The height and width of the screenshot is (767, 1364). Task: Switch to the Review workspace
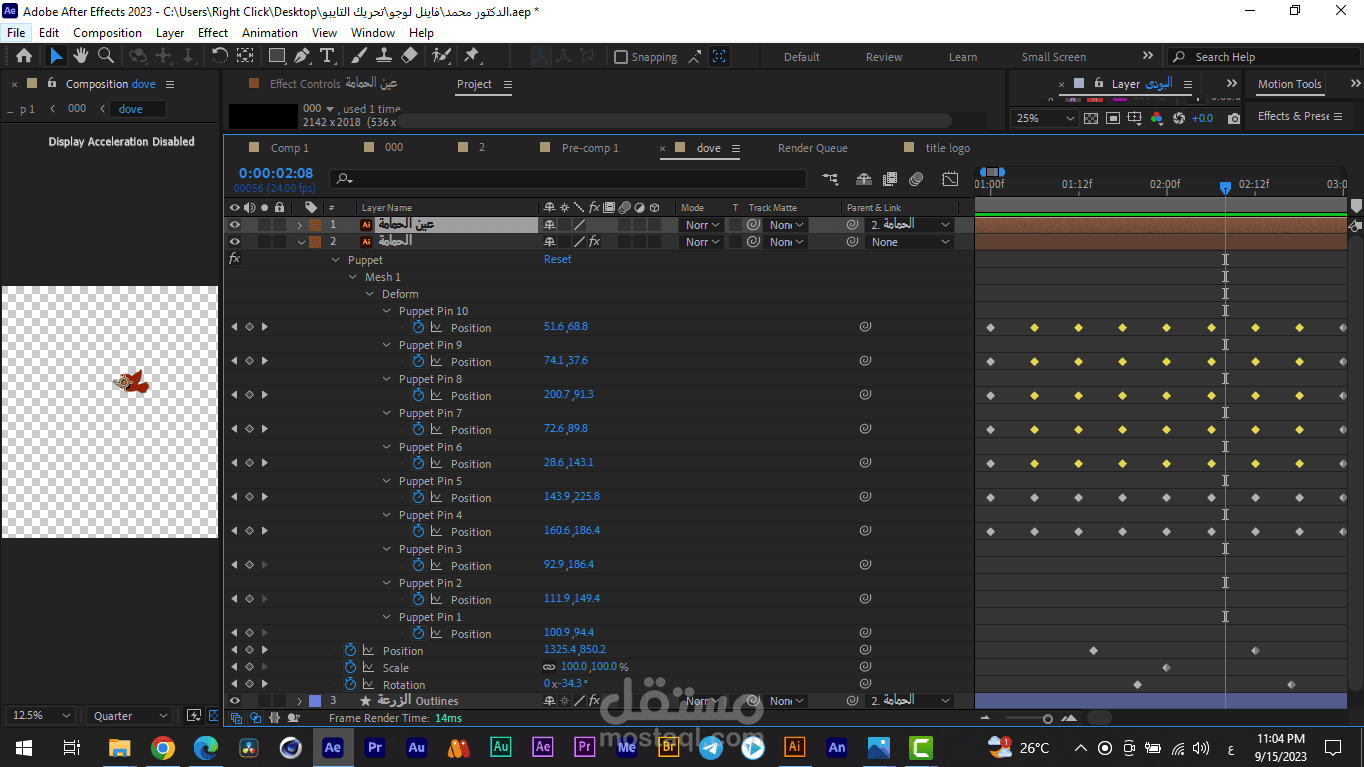884,57
